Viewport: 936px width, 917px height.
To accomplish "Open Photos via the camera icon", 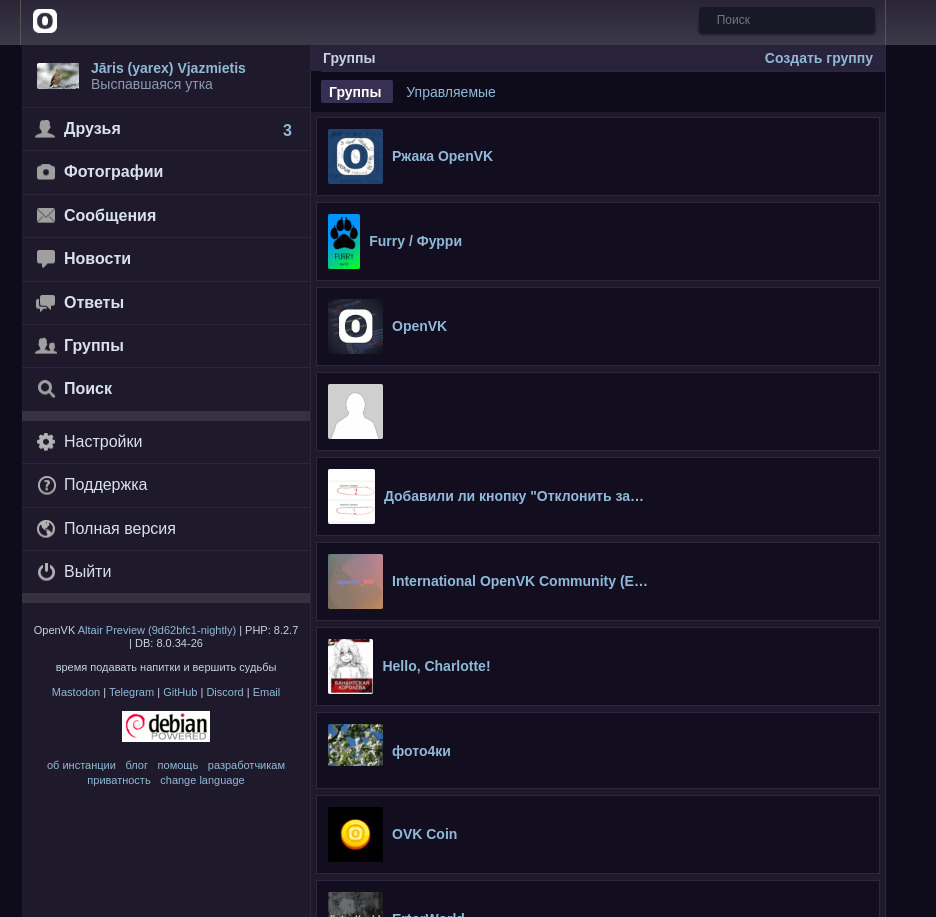I will pyautogui.click(x=45, y=172).
